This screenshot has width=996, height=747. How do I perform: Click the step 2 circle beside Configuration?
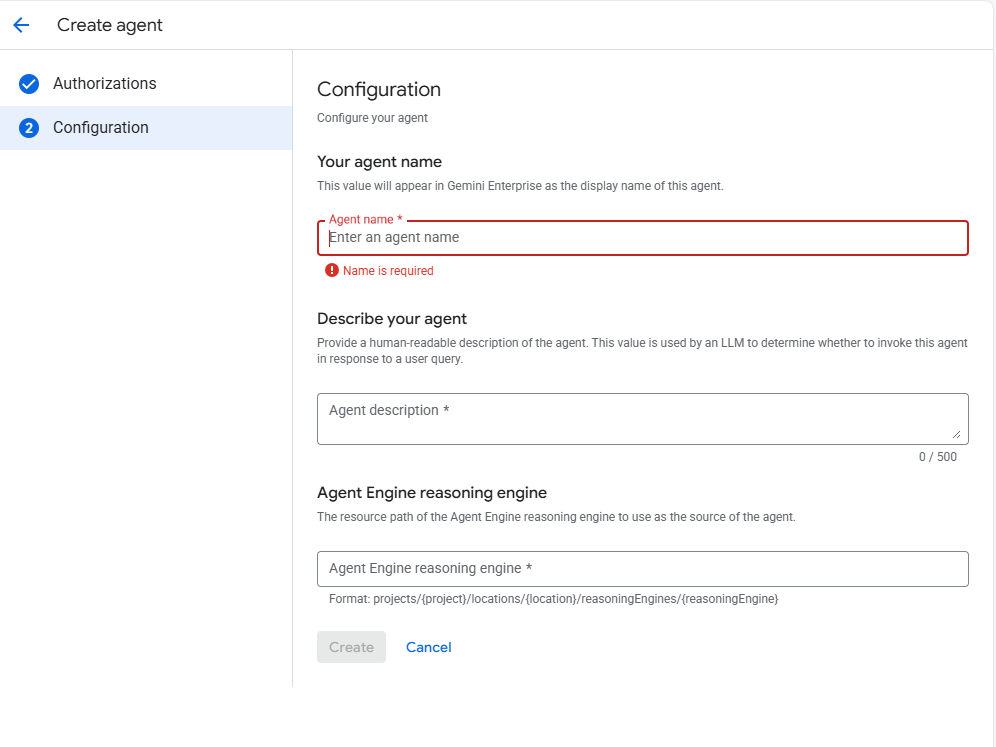[29, 128]
